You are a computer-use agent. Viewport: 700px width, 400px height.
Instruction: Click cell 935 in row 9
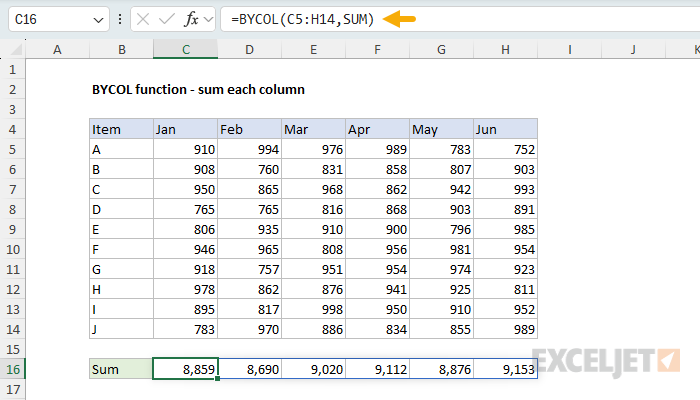pos(250,229)
